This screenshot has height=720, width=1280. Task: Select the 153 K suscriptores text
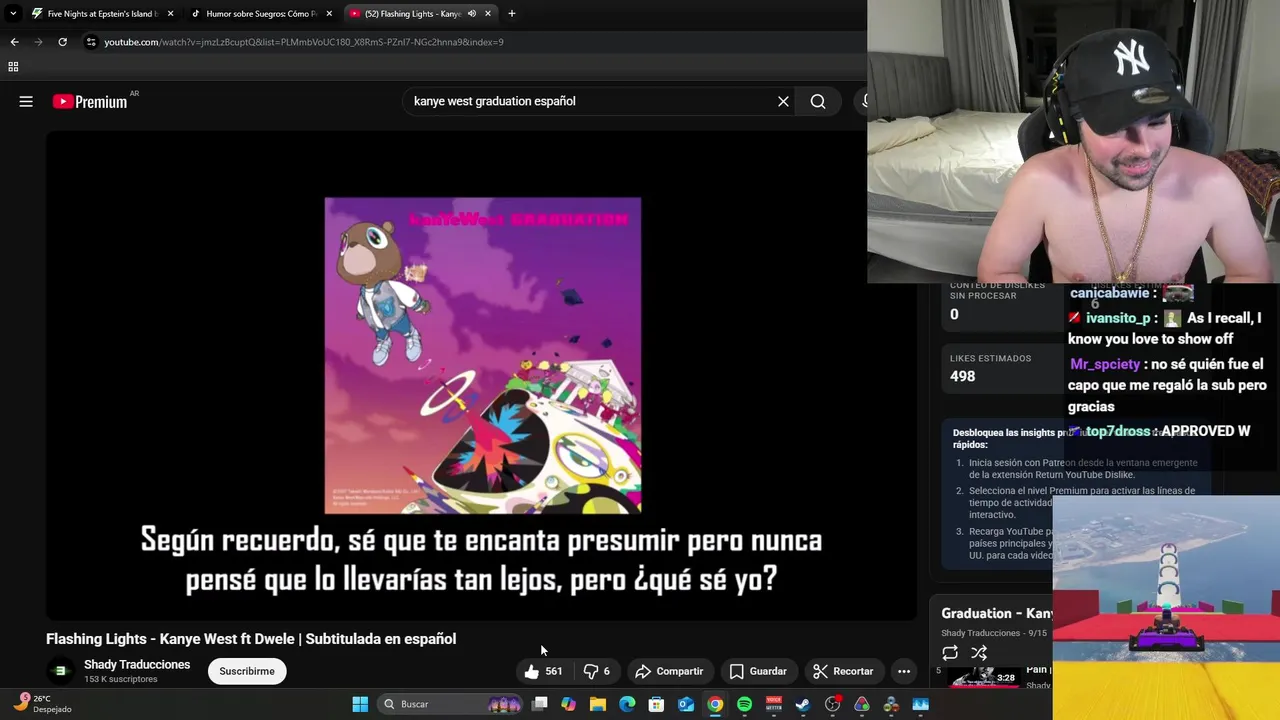click(x=121, y=680)
